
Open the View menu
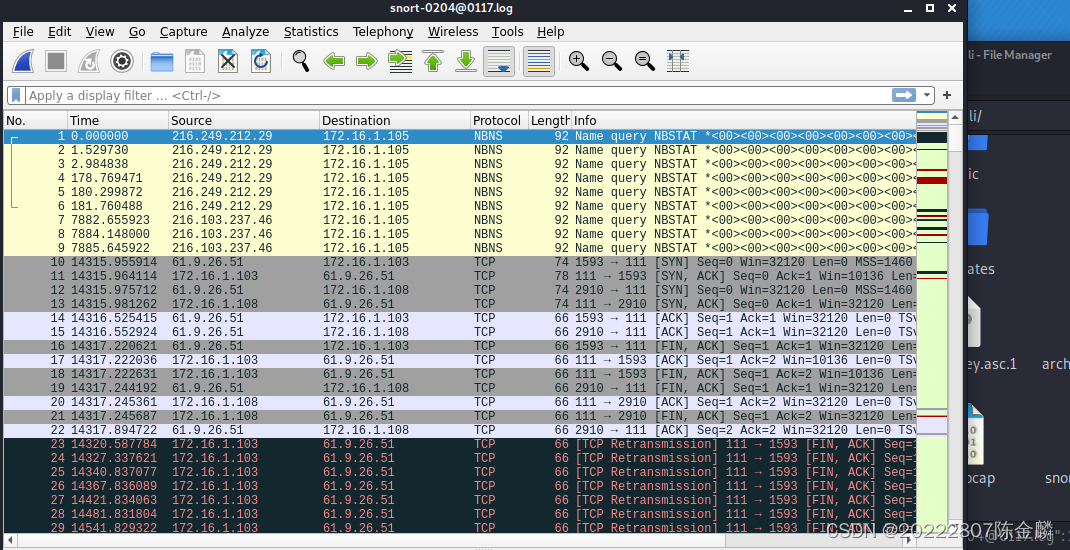pyautogui.click(x=100, y=31)
